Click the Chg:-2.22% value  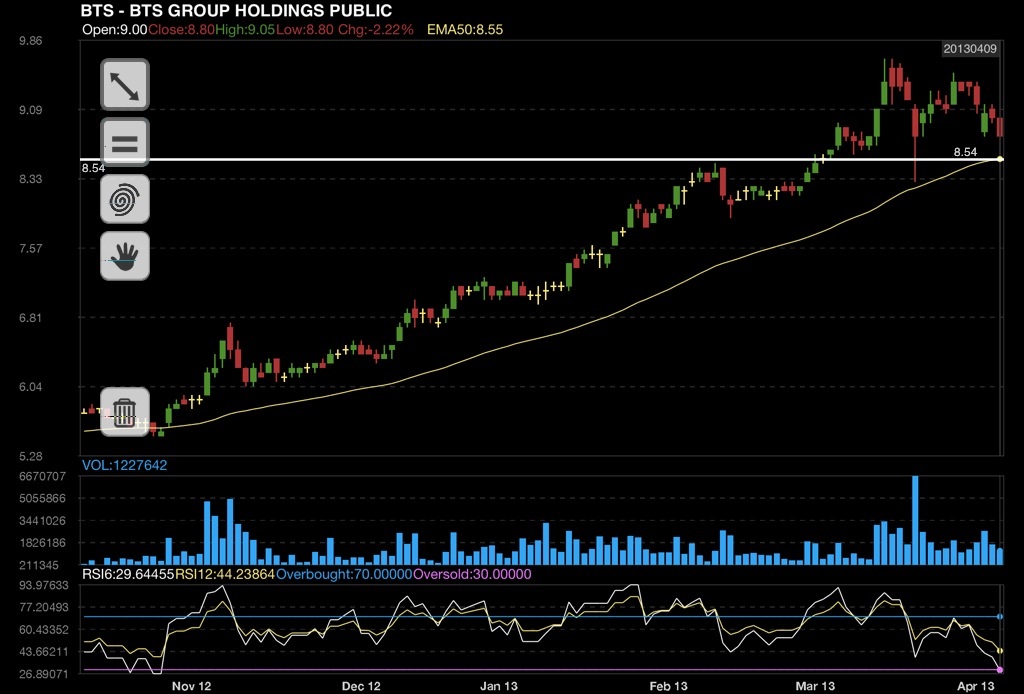coord(376,29)
